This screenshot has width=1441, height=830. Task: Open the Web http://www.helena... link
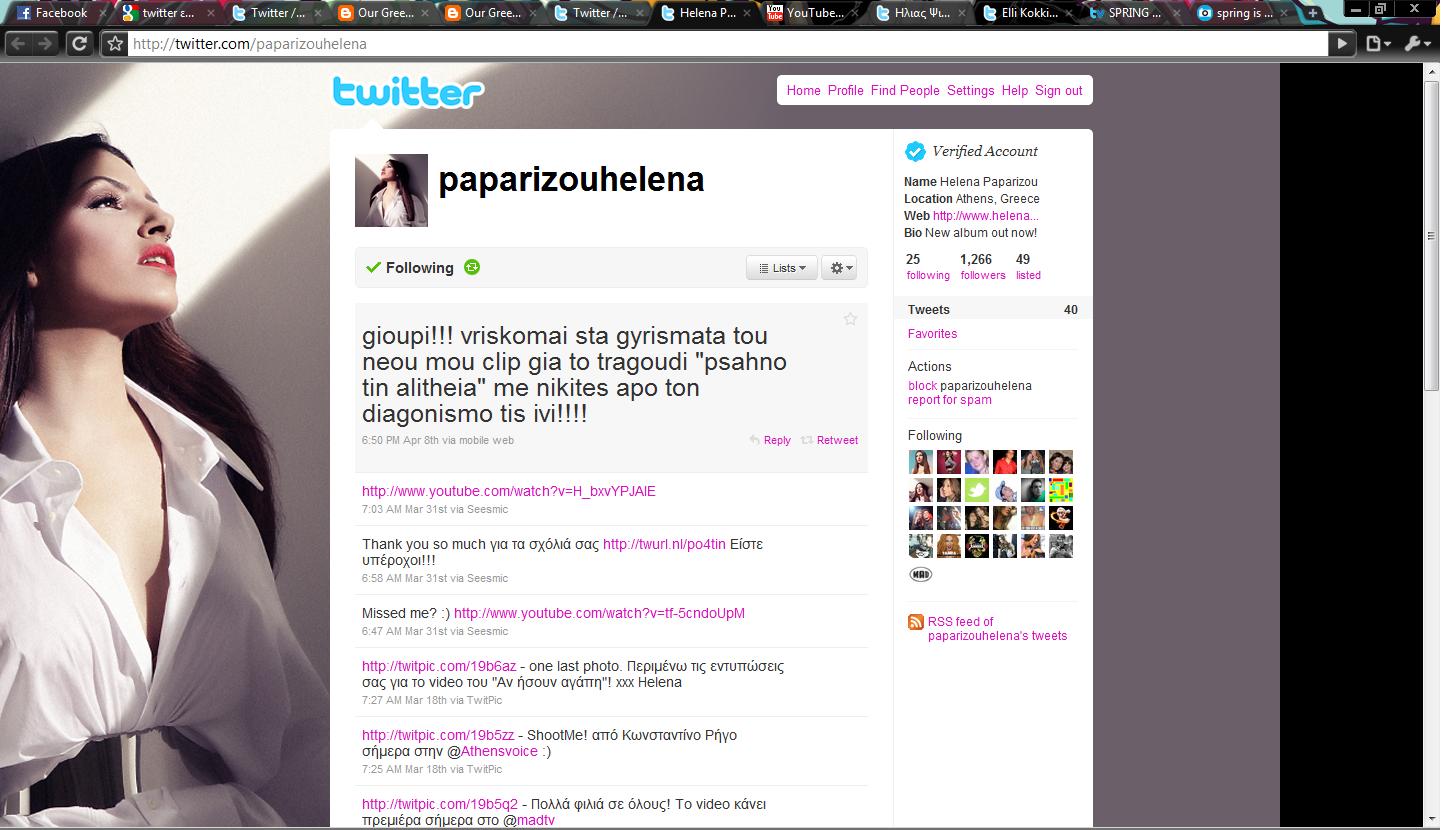point(985,216)
